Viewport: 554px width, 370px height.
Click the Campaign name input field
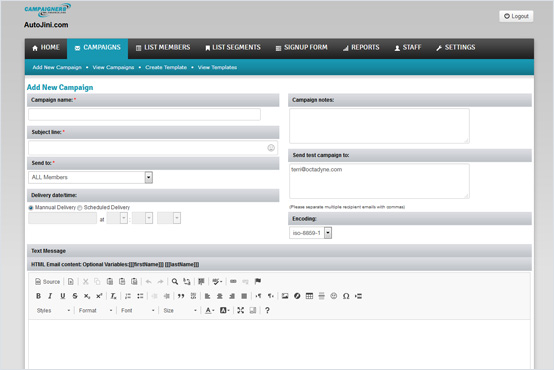tap(145, 114)
